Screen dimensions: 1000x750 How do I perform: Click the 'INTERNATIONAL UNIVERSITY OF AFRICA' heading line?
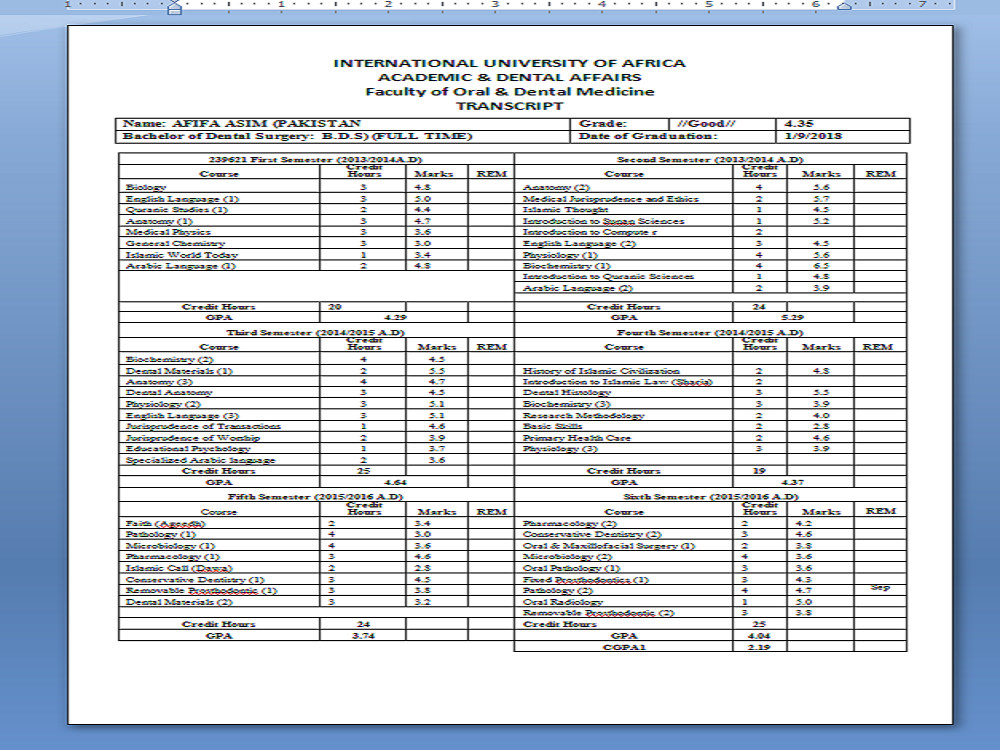pos(509,63)
